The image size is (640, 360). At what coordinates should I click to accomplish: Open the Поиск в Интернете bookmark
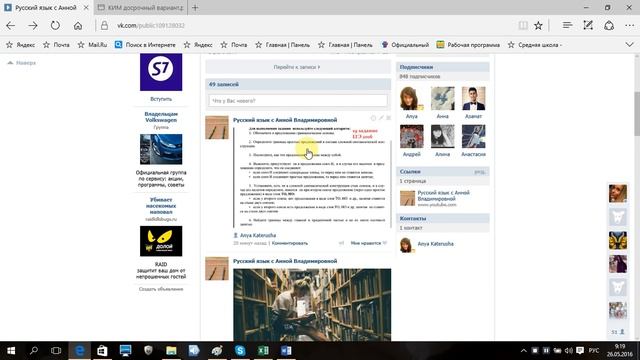(x=145, y=45)
